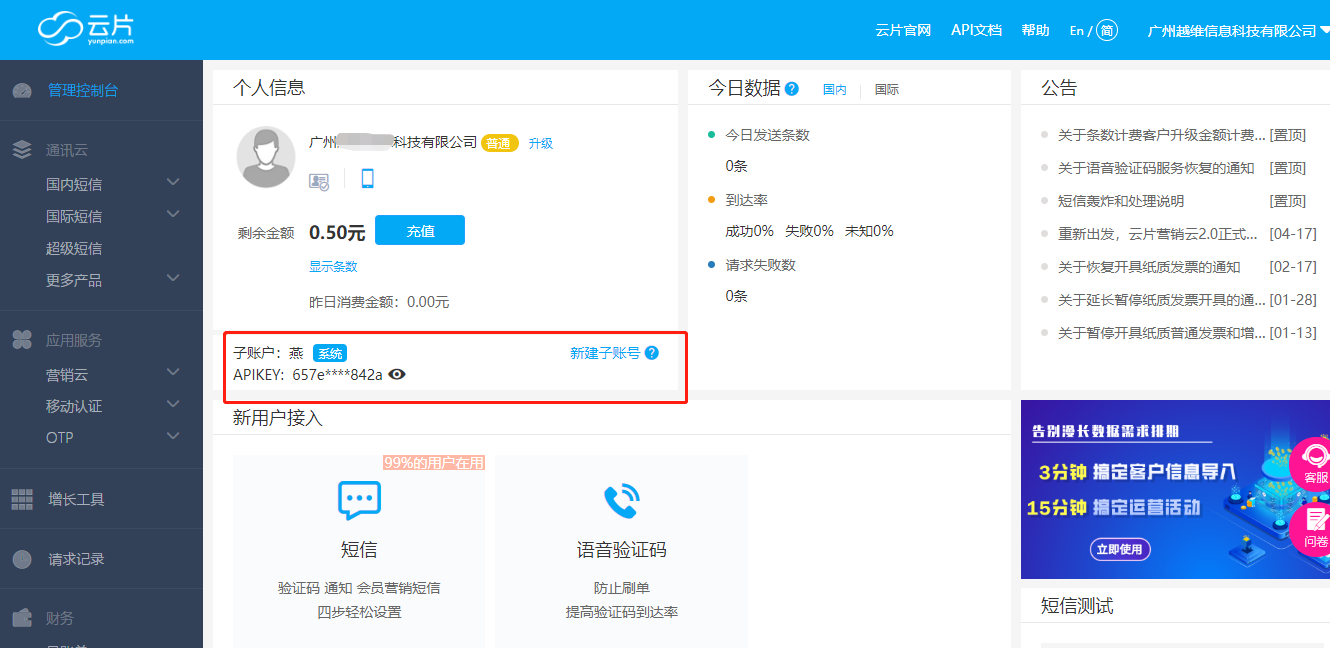Open the company account dropdown
The width and height of the screenshot is (1330, 648).
[1238, 31]
